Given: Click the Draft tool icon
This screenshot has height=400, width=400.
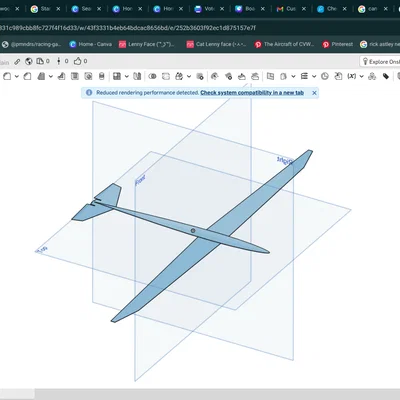Looking at the screenshot, I should click(x=41, y=76).
